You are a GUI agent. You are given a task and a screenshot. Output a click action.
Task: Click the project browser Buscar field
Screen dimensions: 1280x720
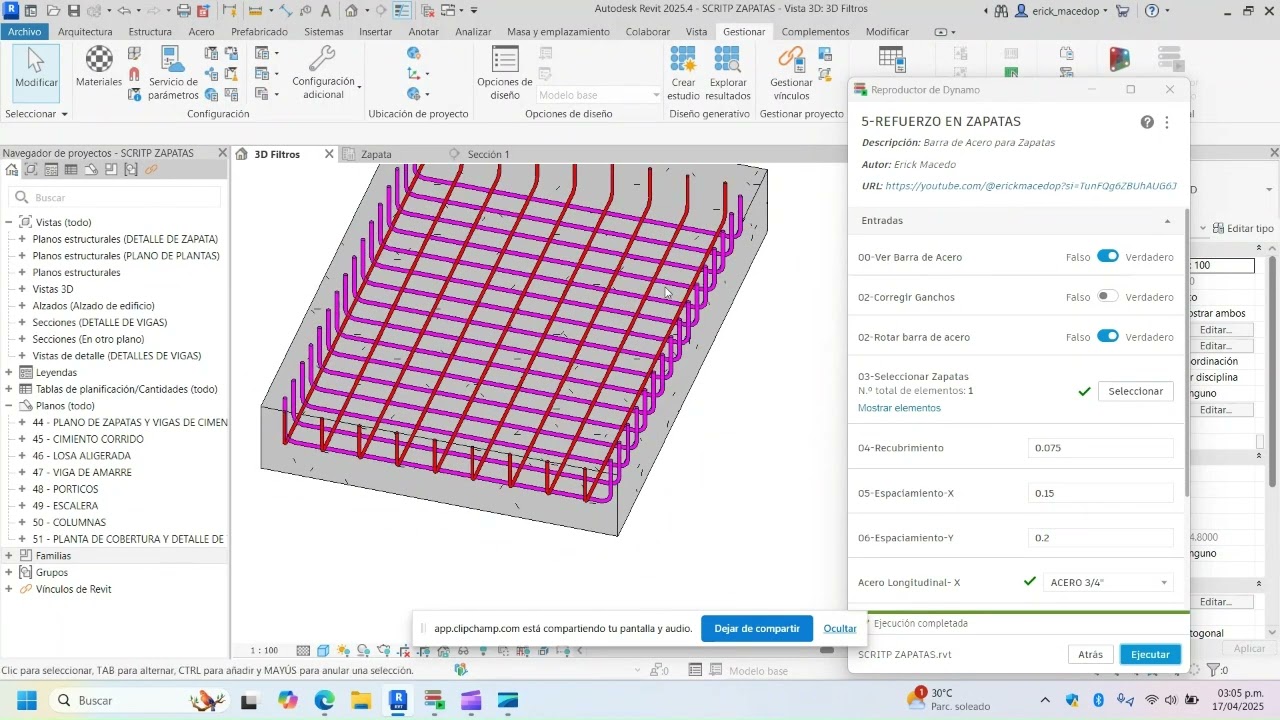(115, 197)
